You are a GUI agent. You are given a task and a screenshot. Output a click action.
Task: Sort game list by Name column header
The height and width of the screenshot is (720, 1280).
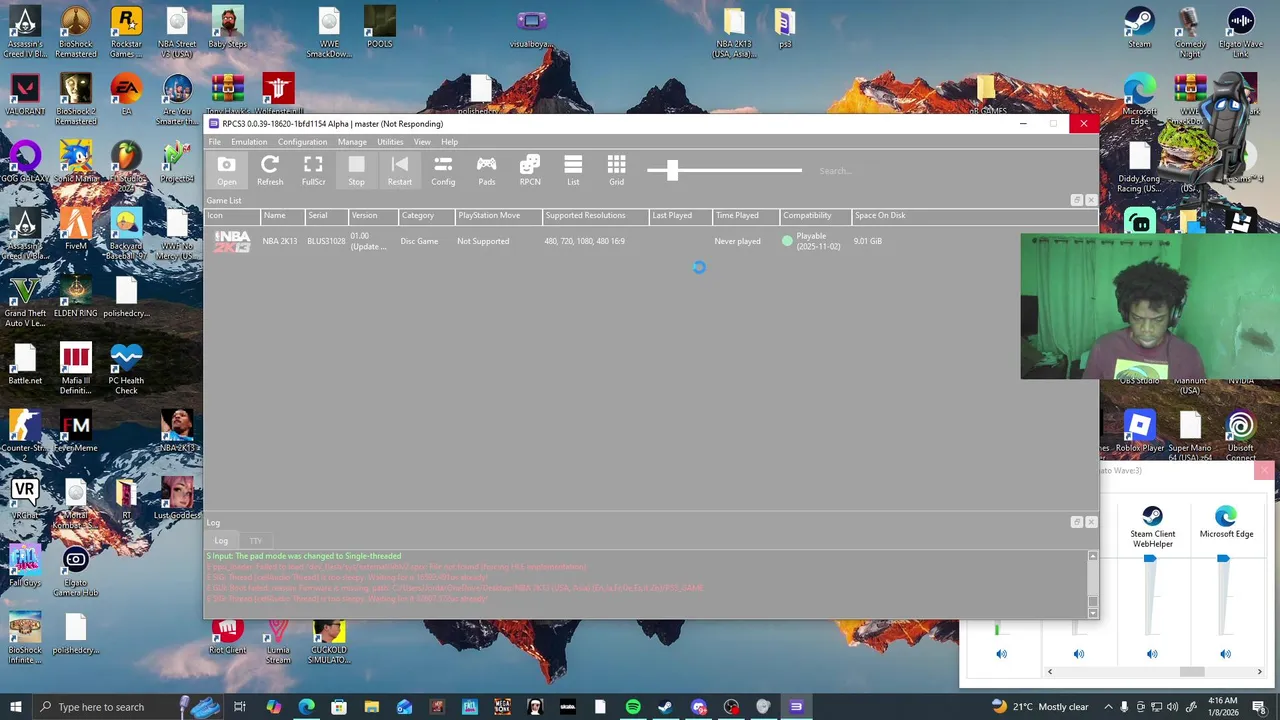click(282, 216)
